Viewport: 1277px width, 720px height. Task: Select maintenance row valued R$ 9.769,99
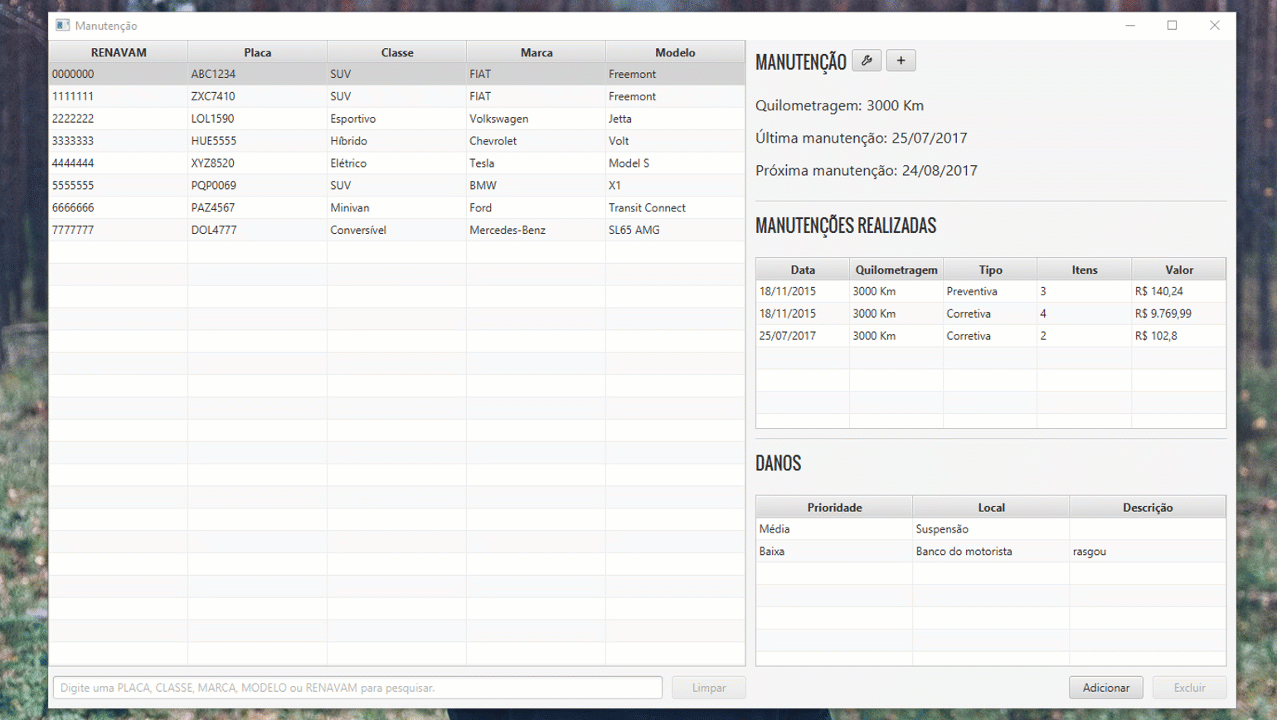pyautogui.click(x=991, y=314)
